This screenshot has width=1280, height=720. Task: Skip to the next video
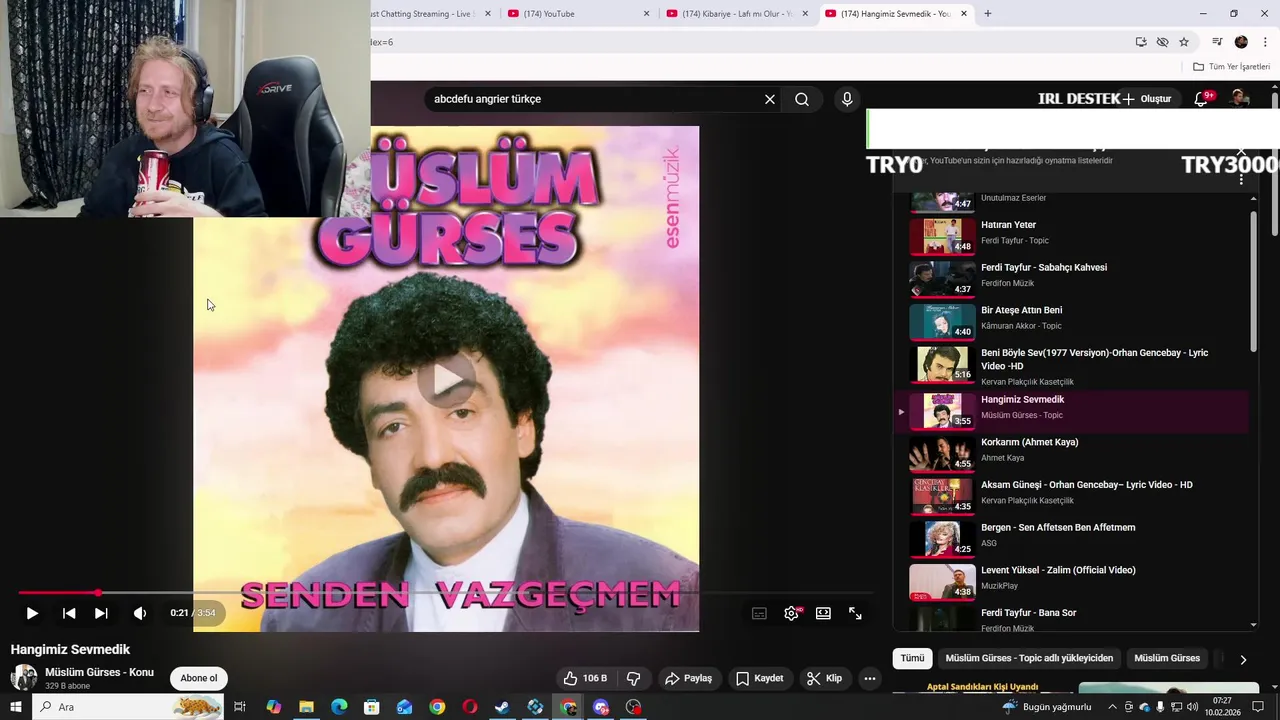(101, 613)
